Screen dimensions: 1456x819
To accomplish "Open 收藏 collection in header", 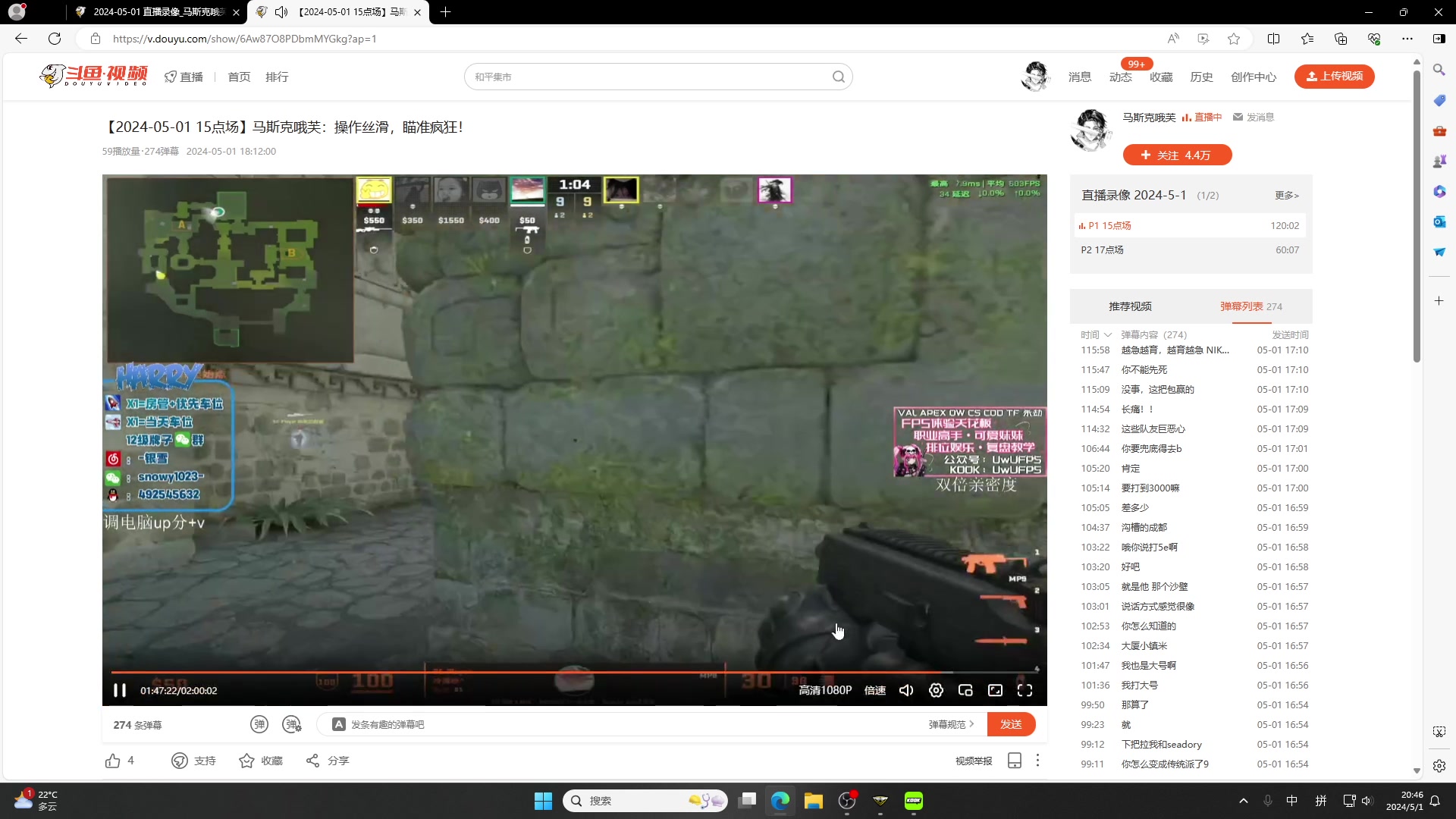I will pos(1161,77).
